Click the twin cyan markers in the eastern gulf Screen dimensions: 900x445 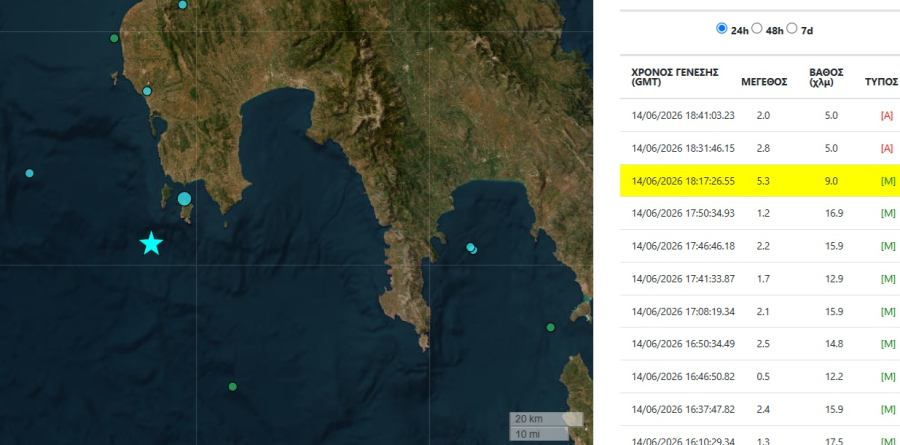pos(471,248)
